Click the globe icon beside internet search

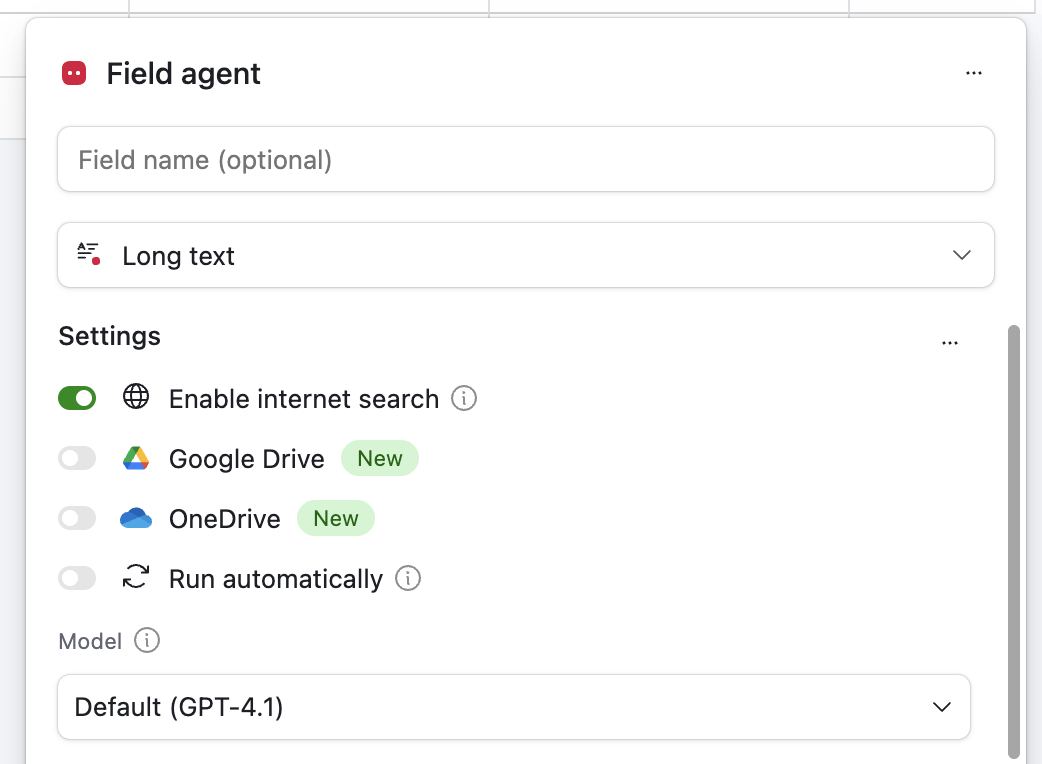coord(136,398)
